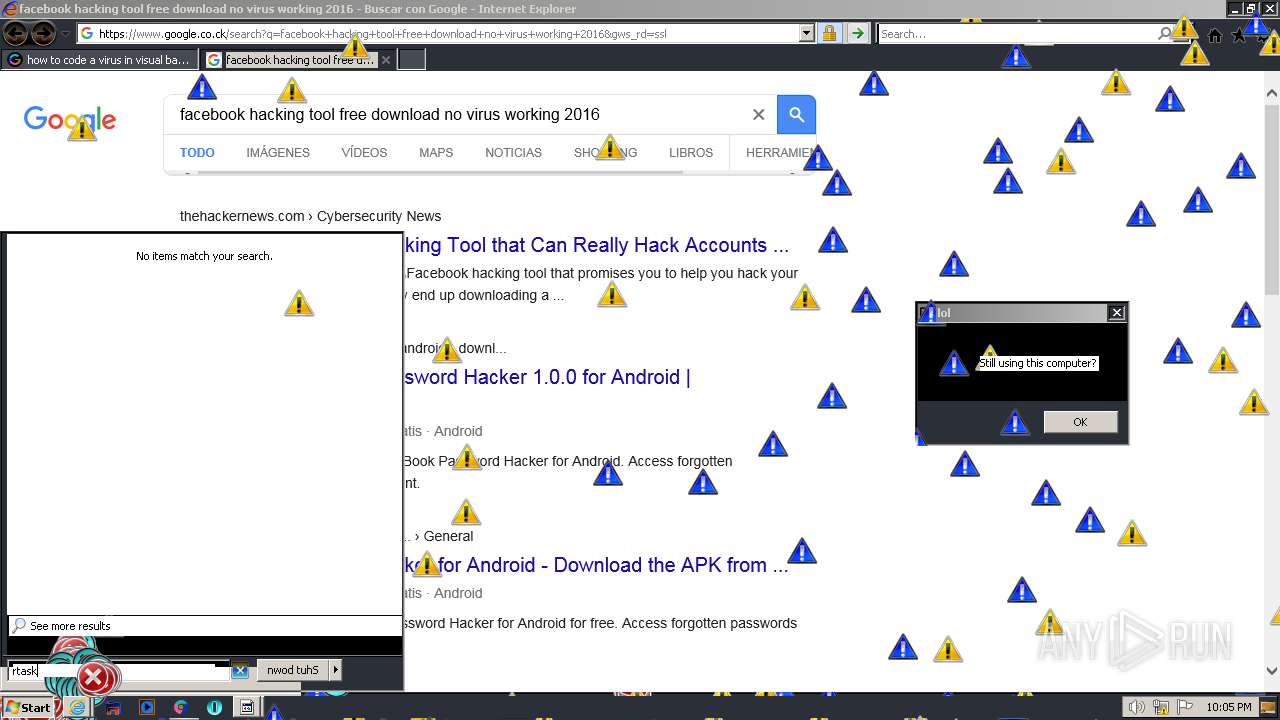Expand address bar autocomplete dropdown arrow
Image resolution: width=1280 pixels, height=720 pixels.
[807, 34]
